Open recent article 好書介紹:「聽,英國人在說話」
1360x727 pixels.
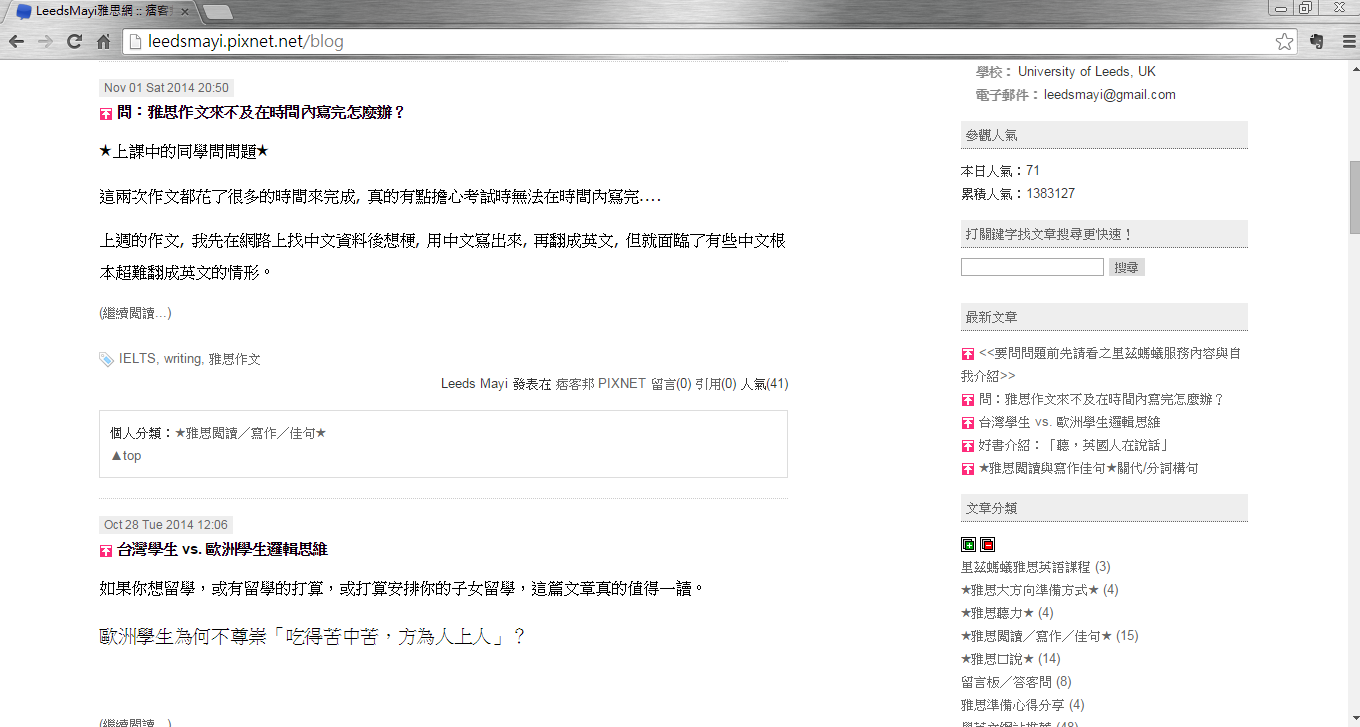point(1074,445)
